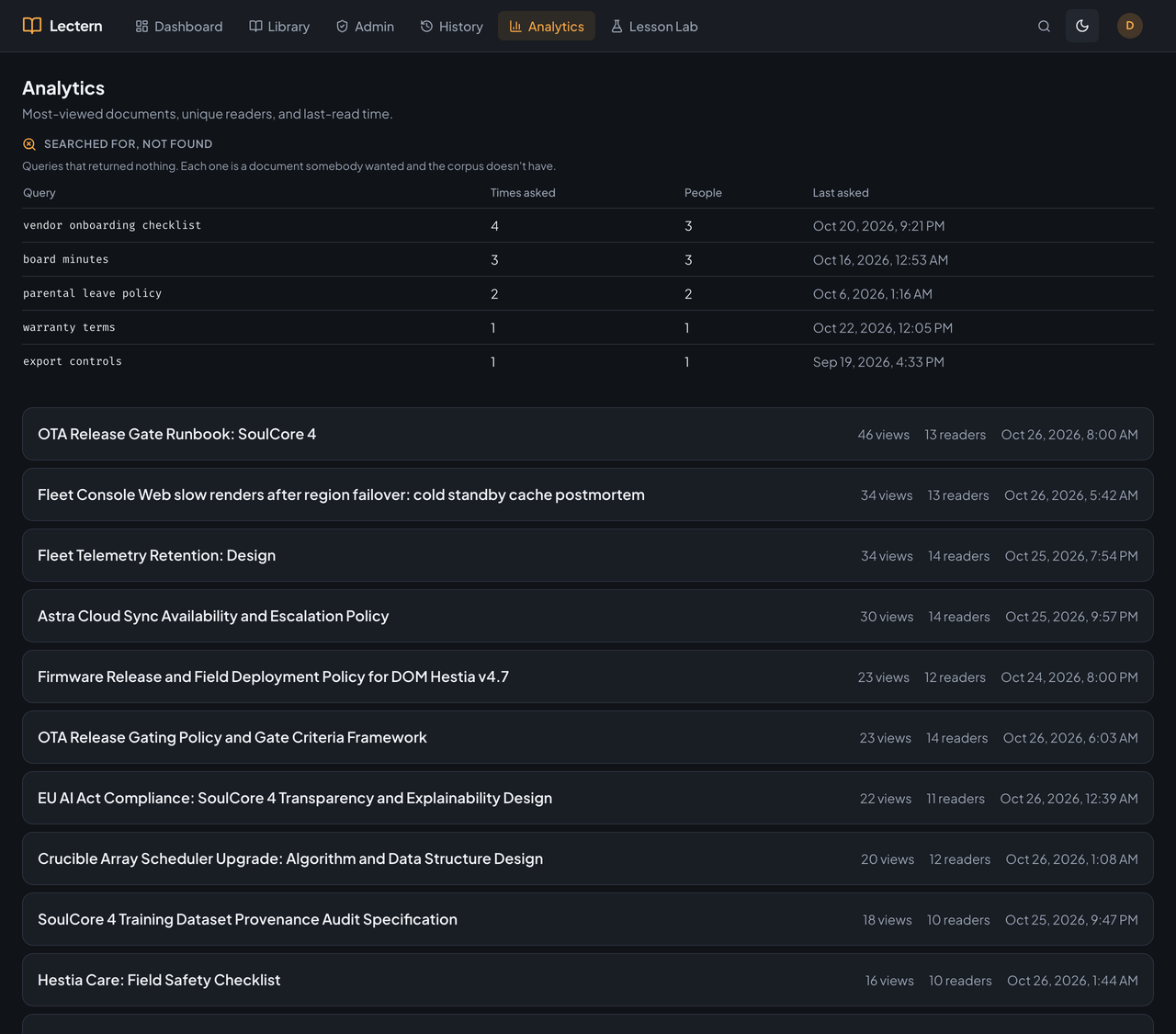Open Firmware Release and Field Deployment Policy document
This screenshot has height=1034, width=1176.
click(588, 676)
